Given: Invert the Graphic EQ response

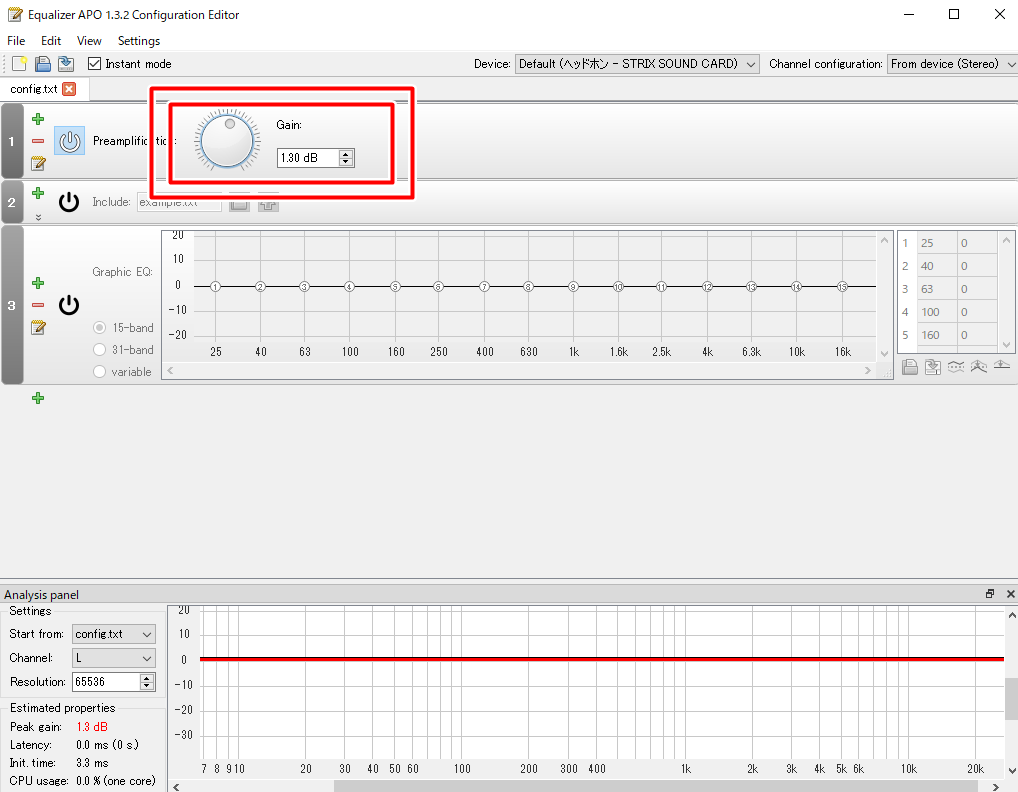Looking at the screenshot, I should [x=956, y=367].
